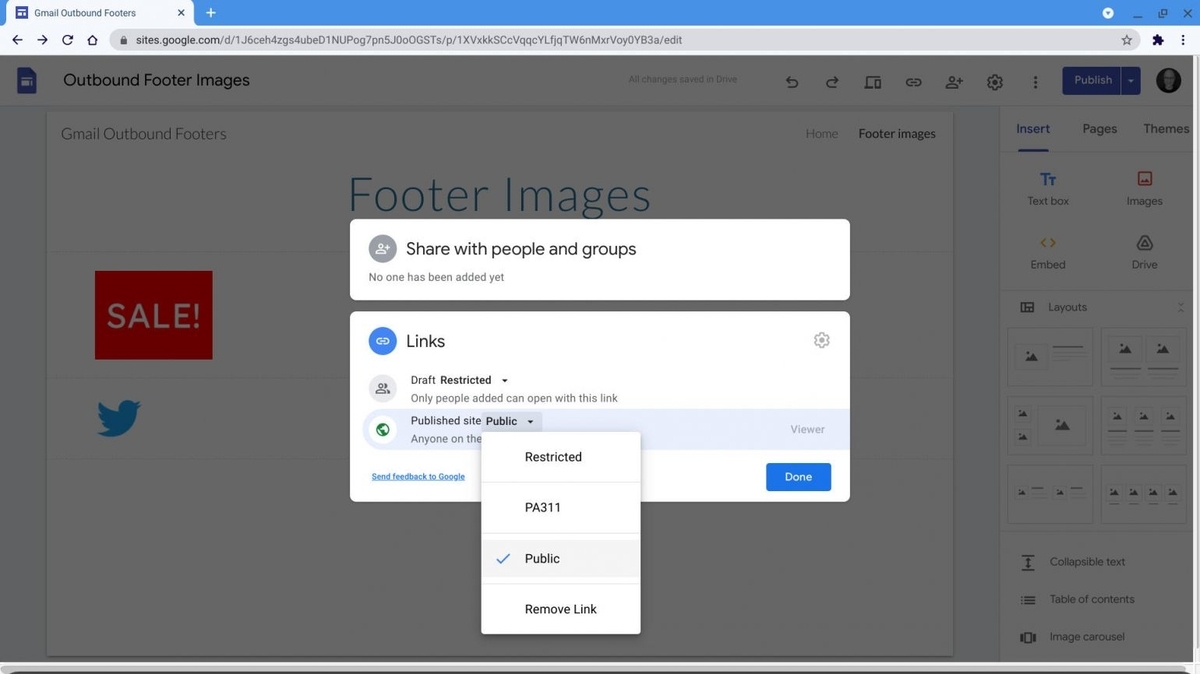Add an Image carousel
This screenshot has width=1200, height=674.
point(1086,636)
